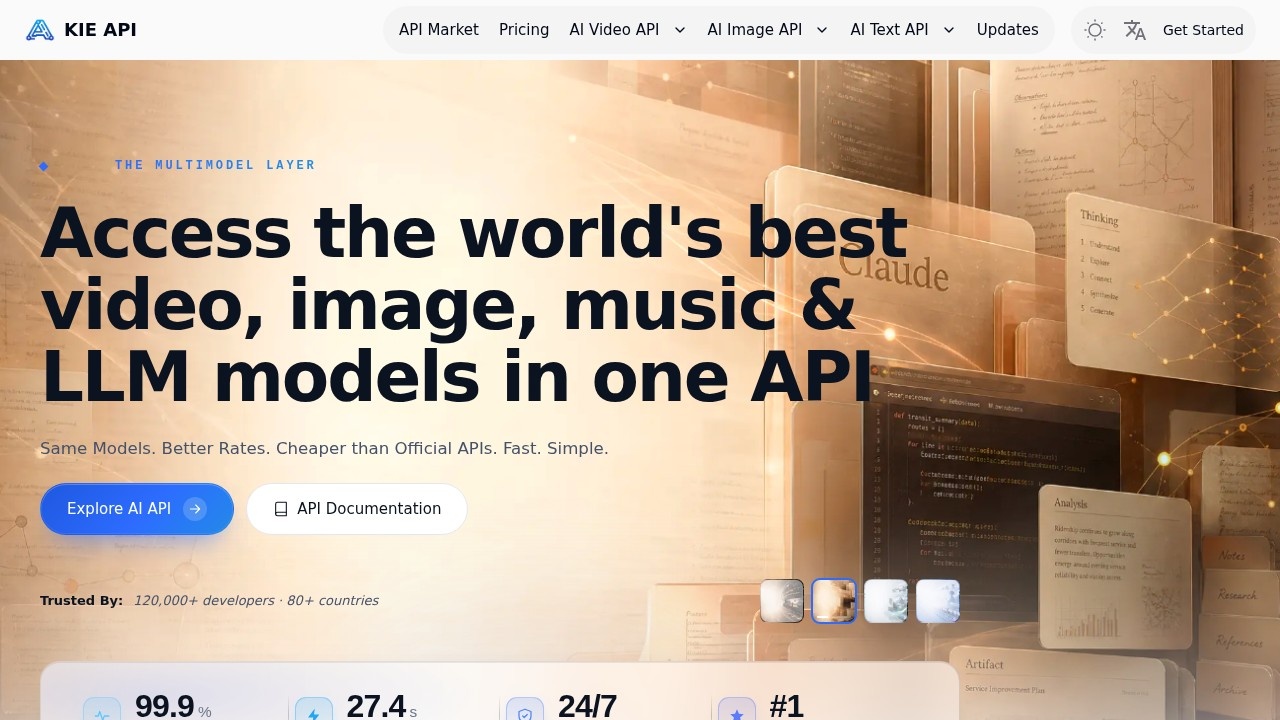This screenshot has height=720, width=1280.
Task: Click the AI Video API label
Action: [x=614, y=30]
